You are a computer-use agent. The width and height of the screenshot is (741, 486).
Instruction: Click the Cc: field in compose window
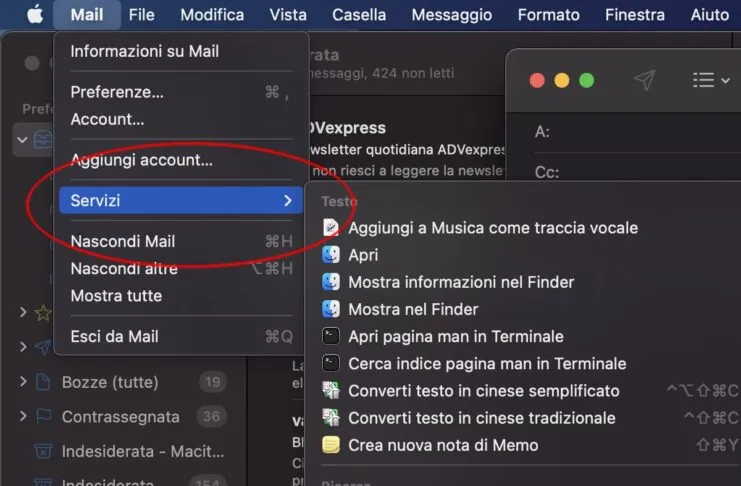[x=637, y=171]
